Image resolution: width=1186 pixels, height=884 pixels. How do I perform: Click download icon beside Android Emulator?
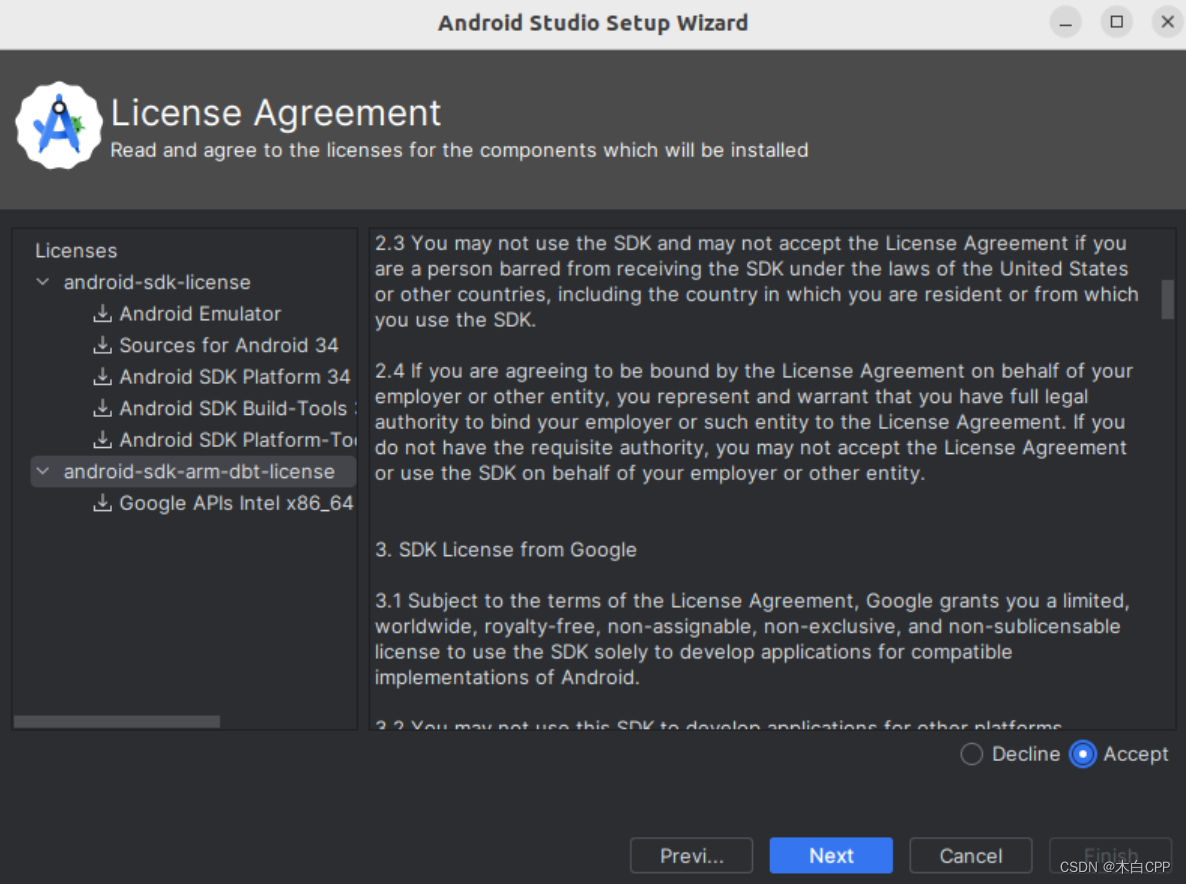coord(102,313)
